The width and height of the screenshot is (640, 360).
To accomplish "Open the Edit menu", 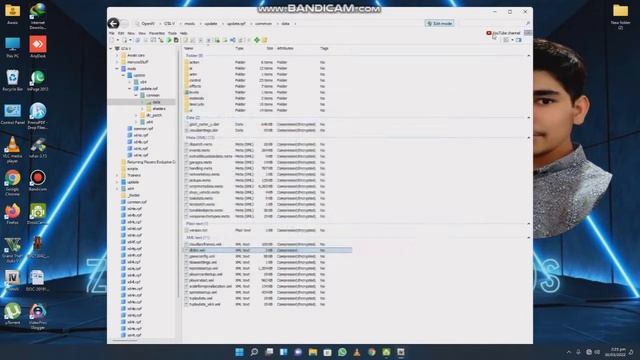I will point(121,33).
